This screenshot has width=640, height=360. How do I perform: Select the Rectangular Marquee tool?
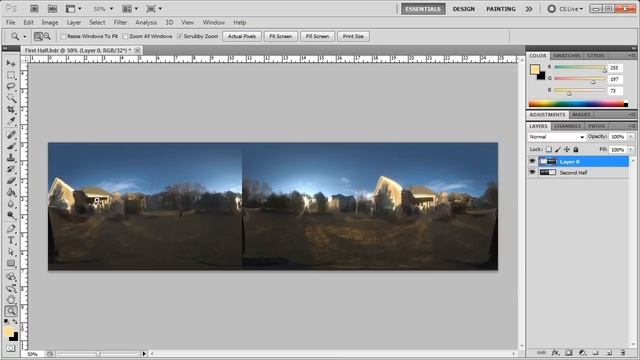point(11,75)
